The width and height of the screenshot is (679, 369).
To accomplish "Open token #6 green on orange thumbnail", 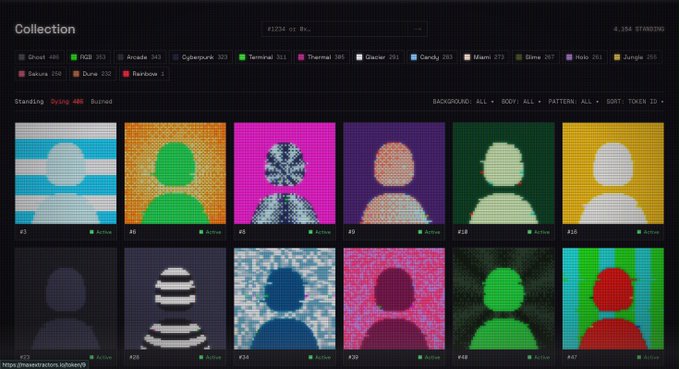I will click(x=175, y=173).
